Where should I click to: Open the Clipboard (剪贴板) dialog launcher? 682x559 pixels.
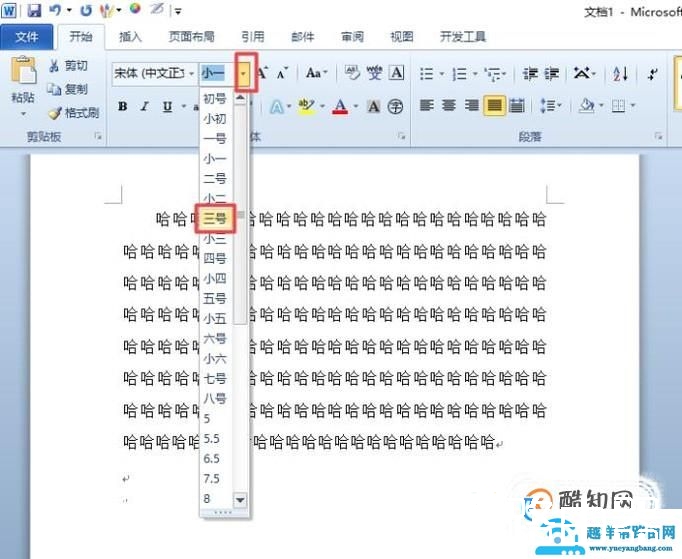click(98, 137)
